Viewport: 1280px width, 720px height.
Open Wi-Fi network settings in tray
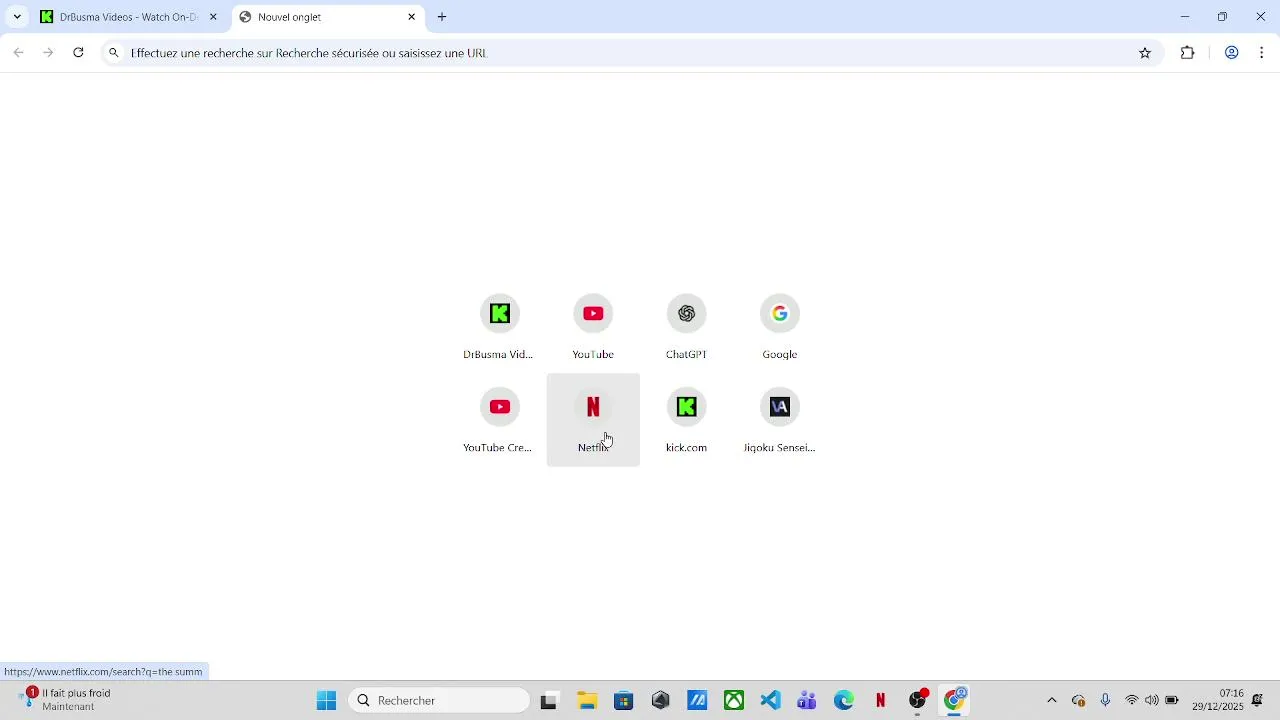1132,701
